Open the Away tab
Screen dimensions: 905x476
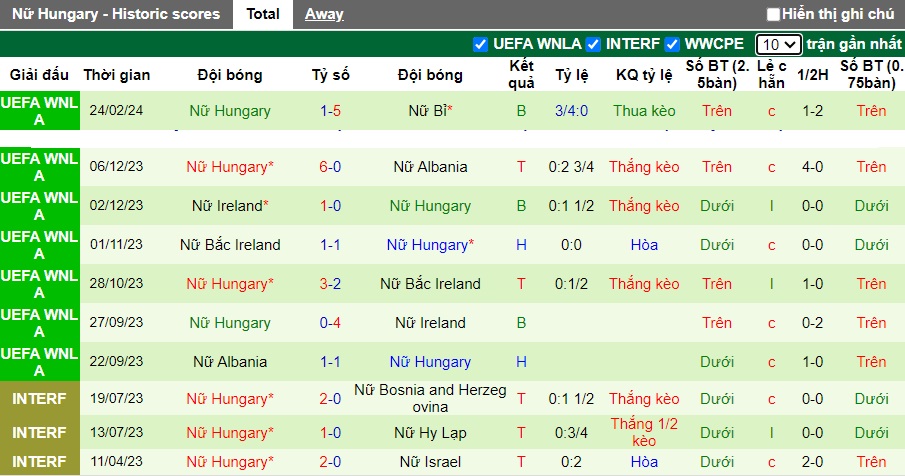(x=324, y=14)
